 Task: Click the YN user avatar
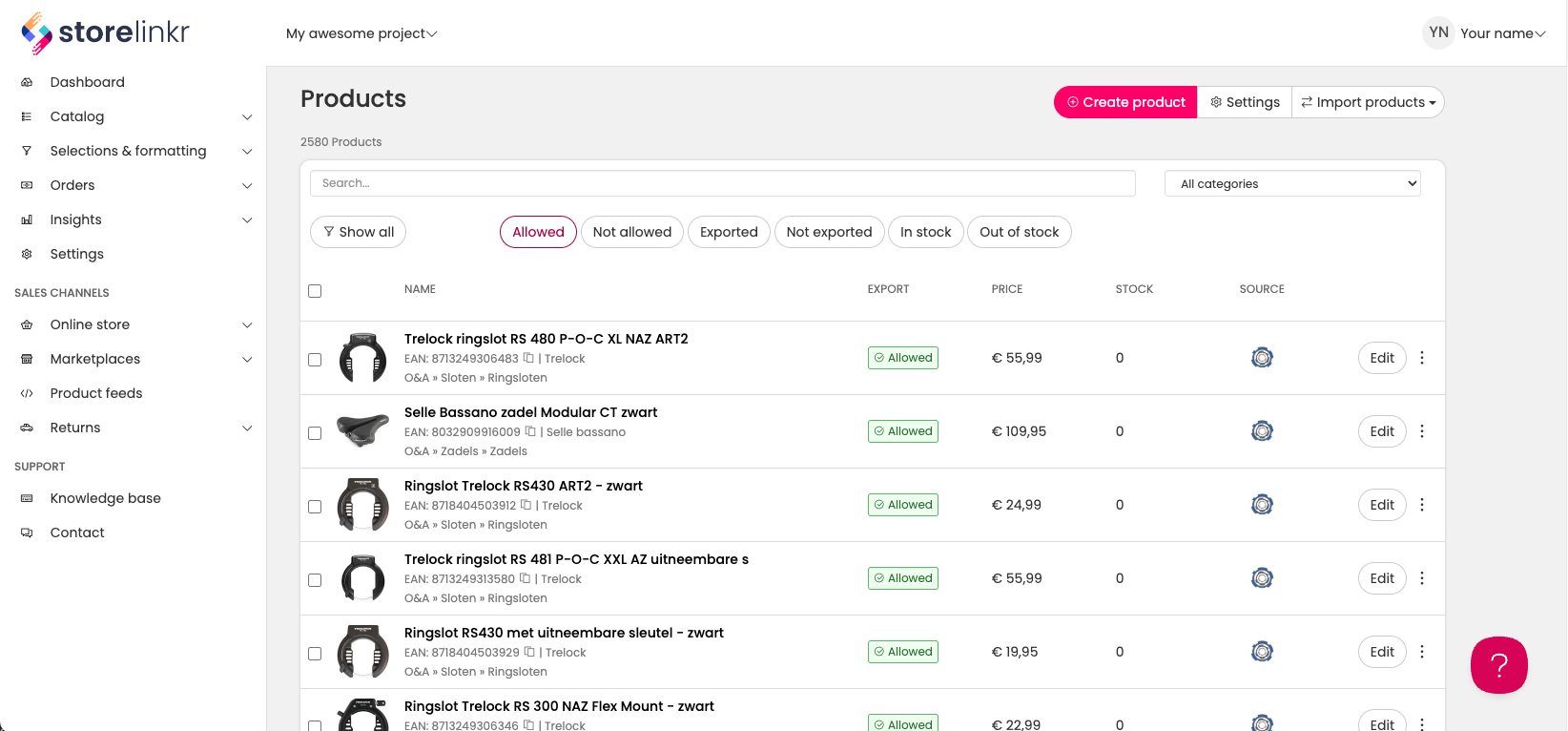(1438, 32)
